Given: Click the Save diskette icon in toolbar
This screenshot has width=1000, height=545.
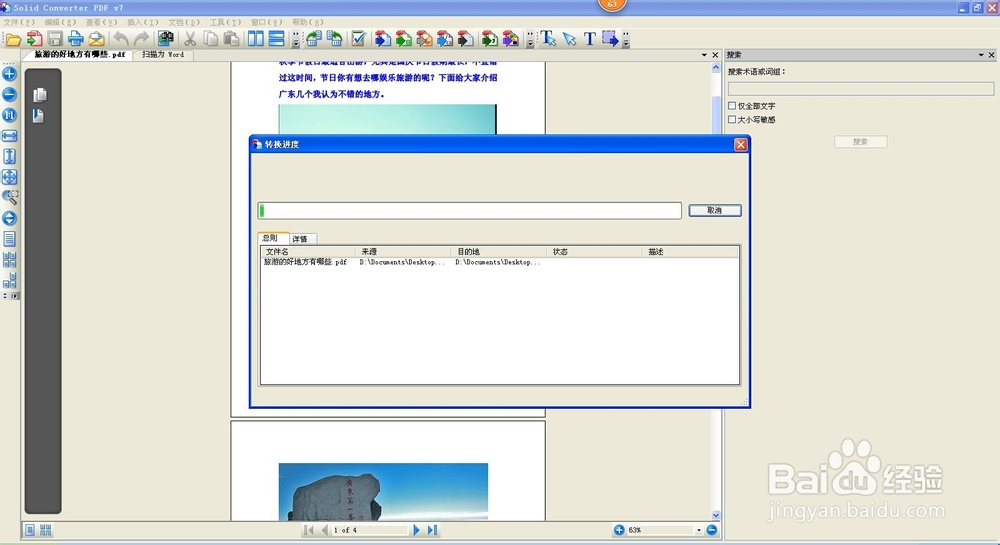Looking at the screenshot, I should [55, 39].
